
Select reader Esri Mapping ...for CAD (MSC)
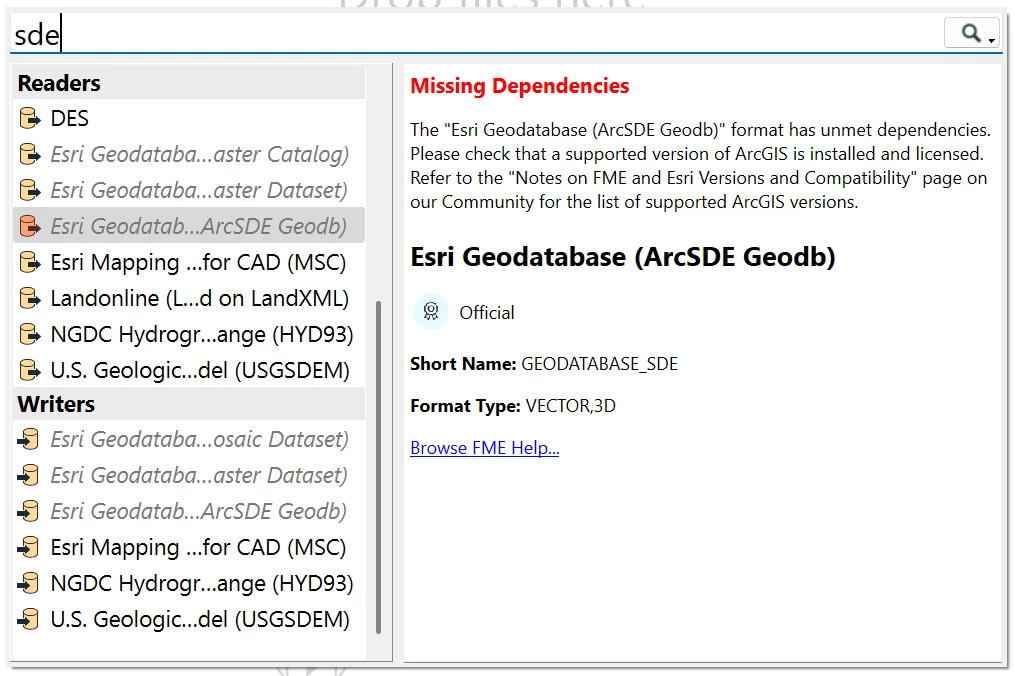pyautogui.click(x=189, y=262)
